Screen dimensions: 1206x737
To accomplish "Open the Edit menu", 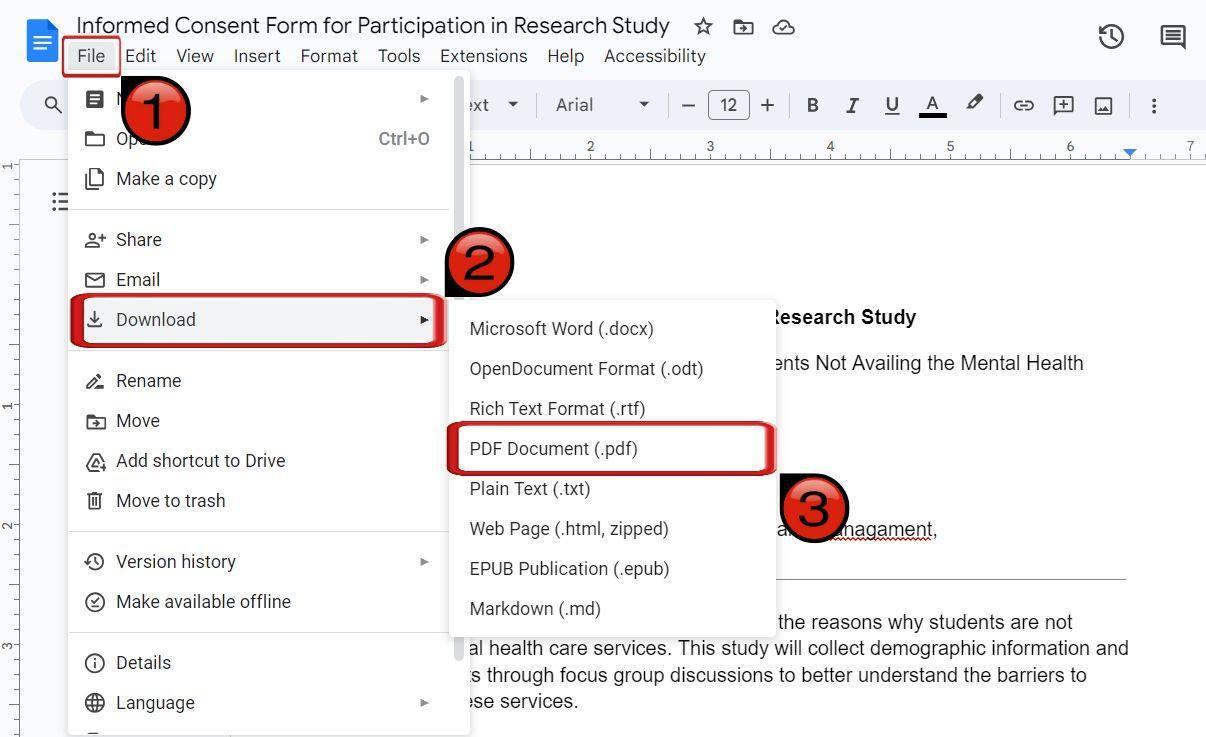I will (140, 56).
